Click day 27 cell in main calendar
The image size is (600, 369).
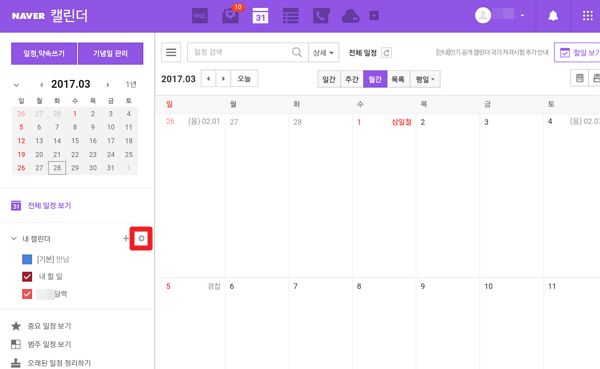257,196
